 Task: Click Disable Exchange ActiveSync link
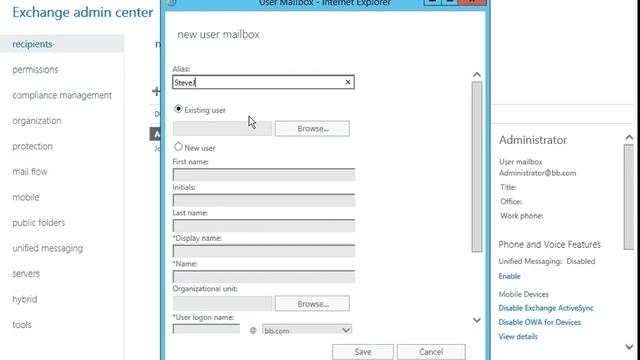tap(546, 308)
